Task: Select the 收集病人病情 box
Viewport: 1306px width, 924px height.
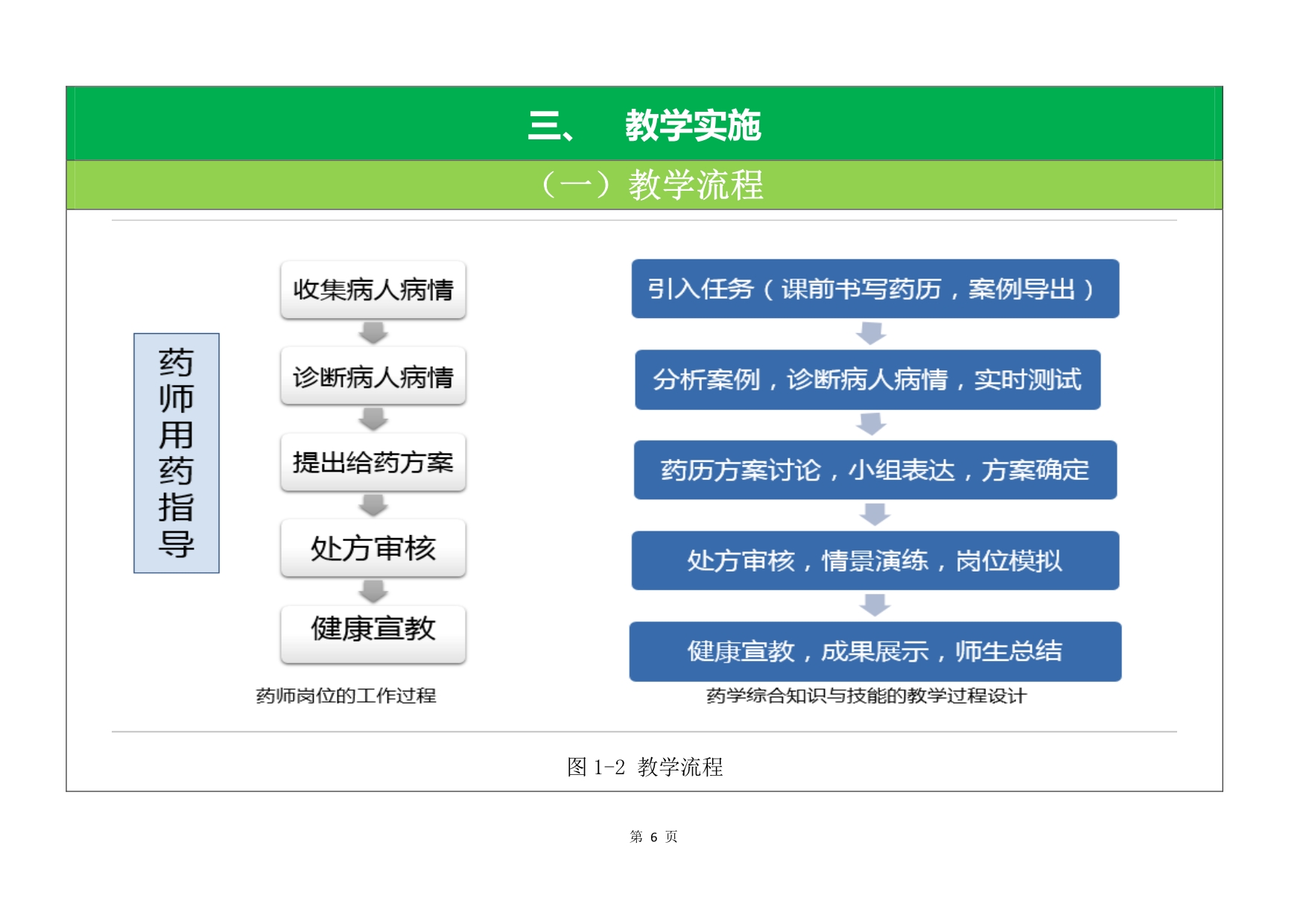Action: [373, 289]
